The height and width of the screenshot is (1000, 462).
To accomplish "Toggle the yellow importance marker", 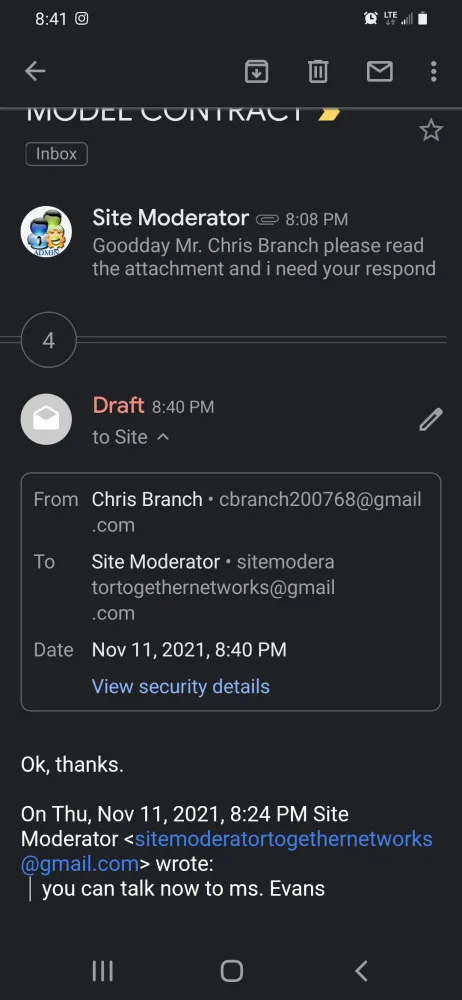I will coord(329,116).
